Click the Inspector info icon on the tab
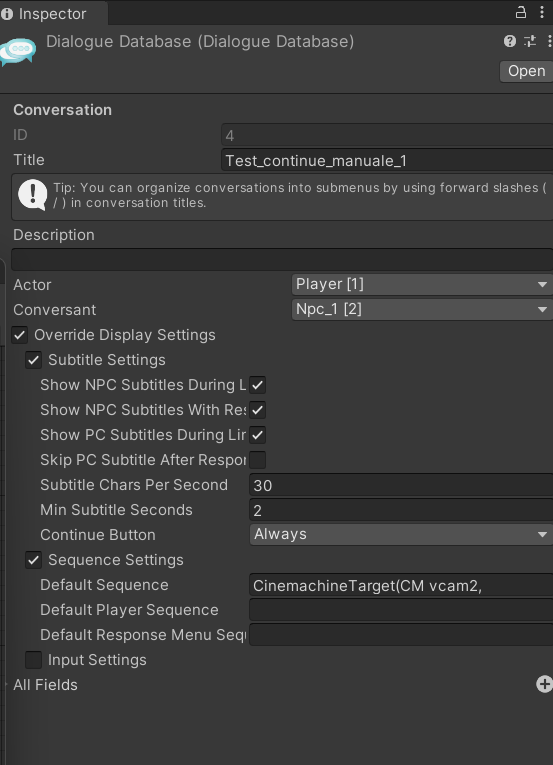The height and width of the screenshot is (765, 553). [7, 14]
